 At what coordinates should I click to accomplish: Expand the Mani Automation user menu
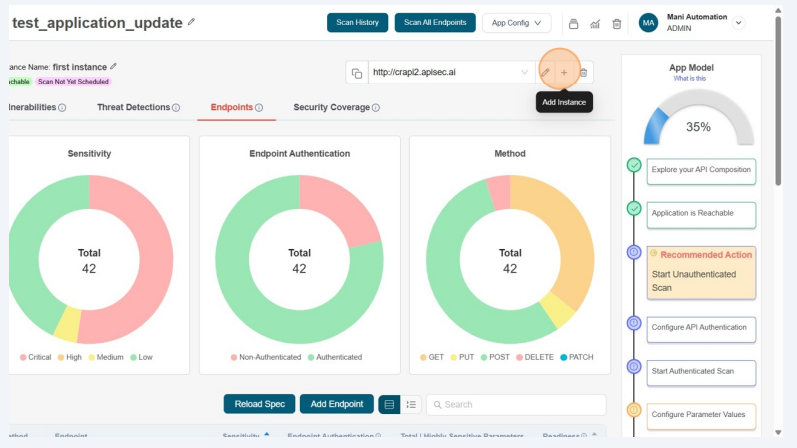coord(739,22)
